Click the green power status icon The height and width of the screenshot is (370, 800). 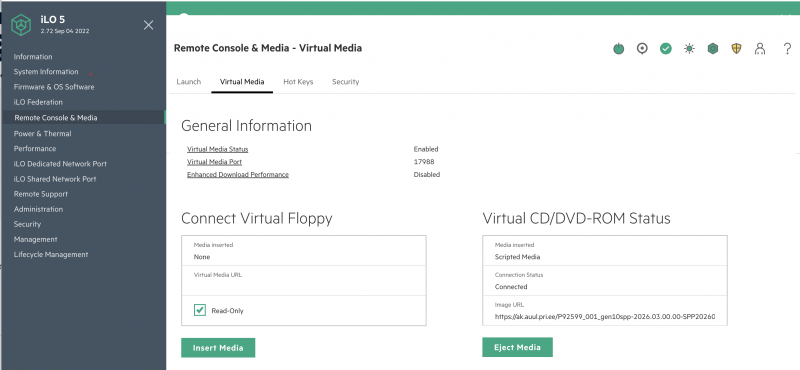pos(618,49)
